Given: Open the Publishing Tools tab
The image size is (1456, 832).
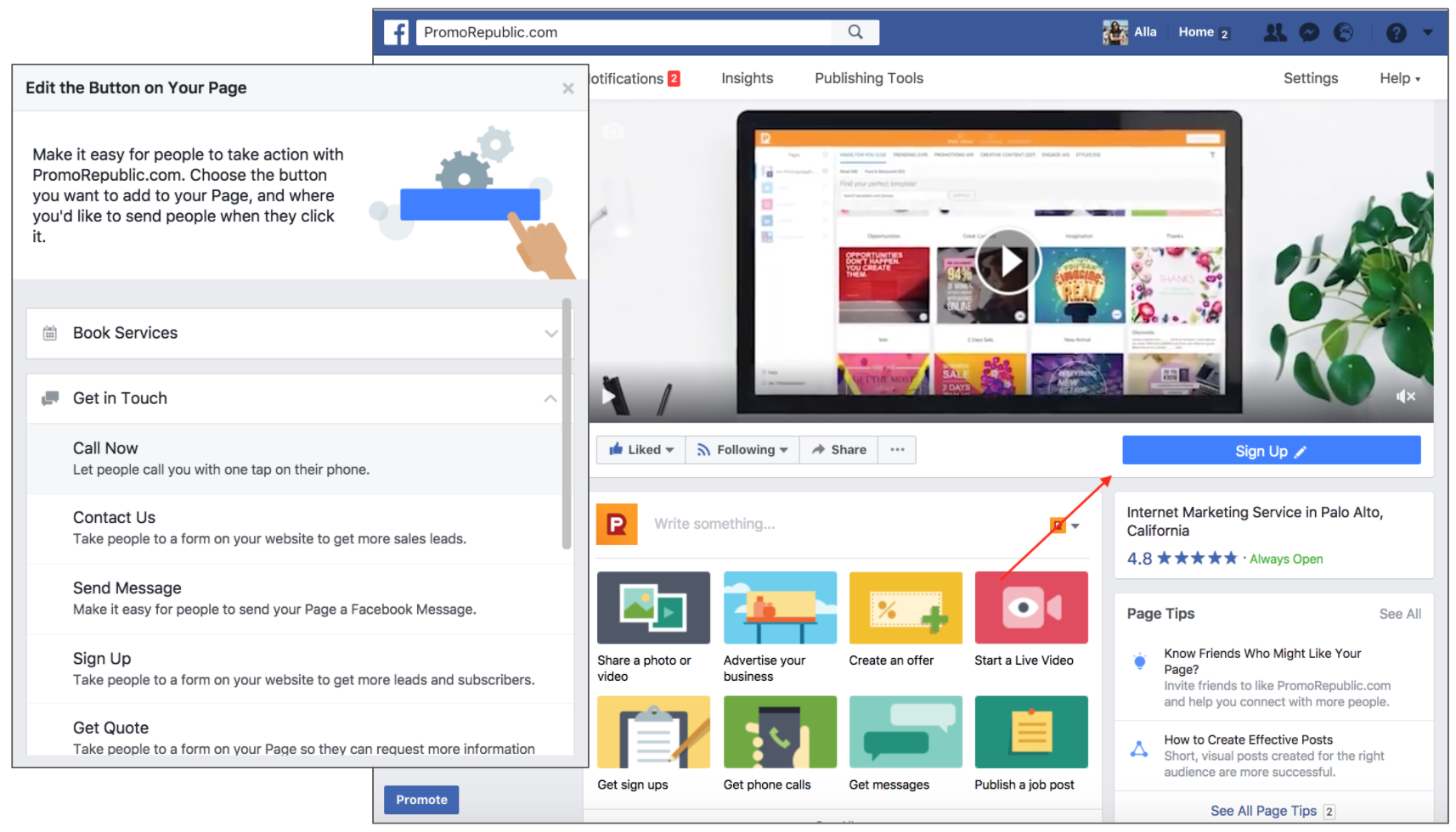Looking at the screenshot, I should point(869,78).
